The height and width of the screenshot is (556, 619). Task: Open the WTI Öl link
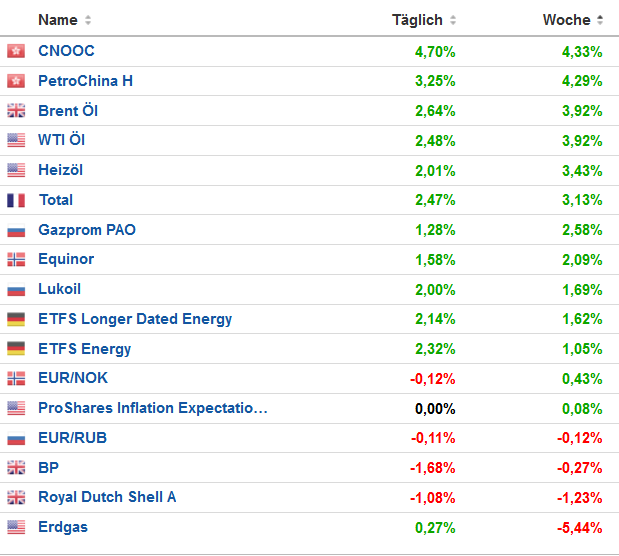pyautogui.click(x=62, y=140)
